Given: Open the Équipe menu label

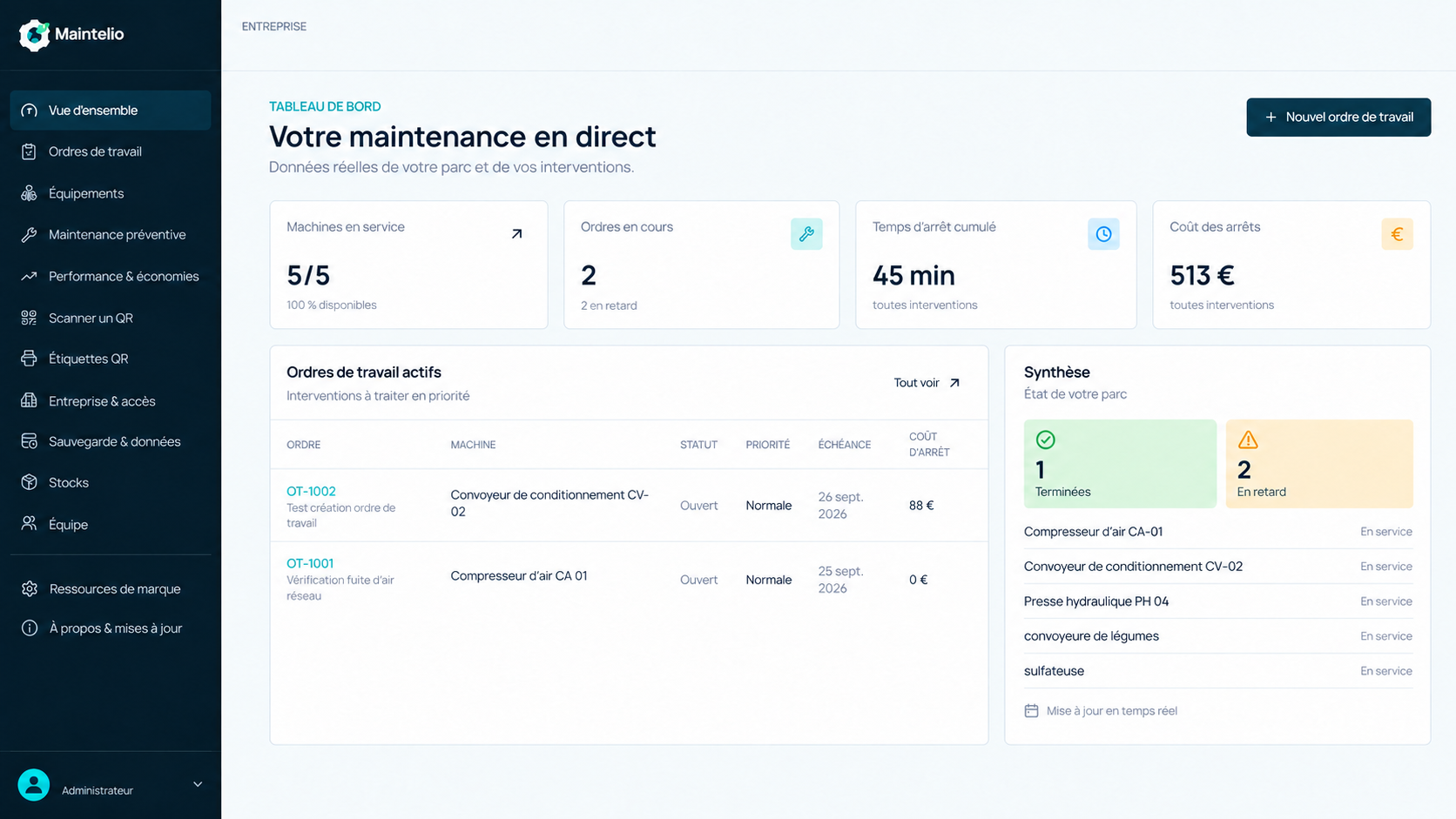Looking at the screenshot, I should [68, 525].
